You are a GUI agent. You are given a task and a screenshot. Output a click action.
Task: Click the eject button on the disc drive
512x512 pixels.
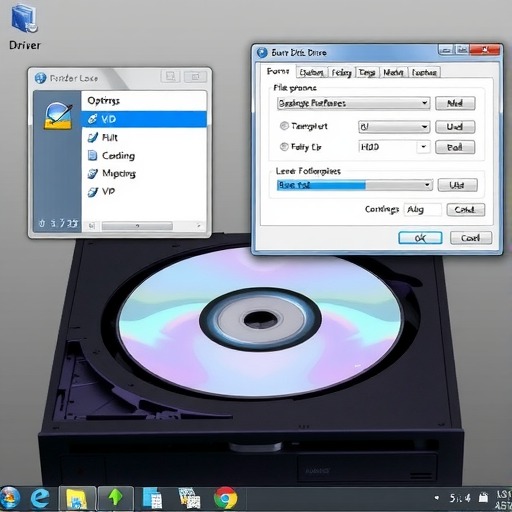click(x=255, y=447)
